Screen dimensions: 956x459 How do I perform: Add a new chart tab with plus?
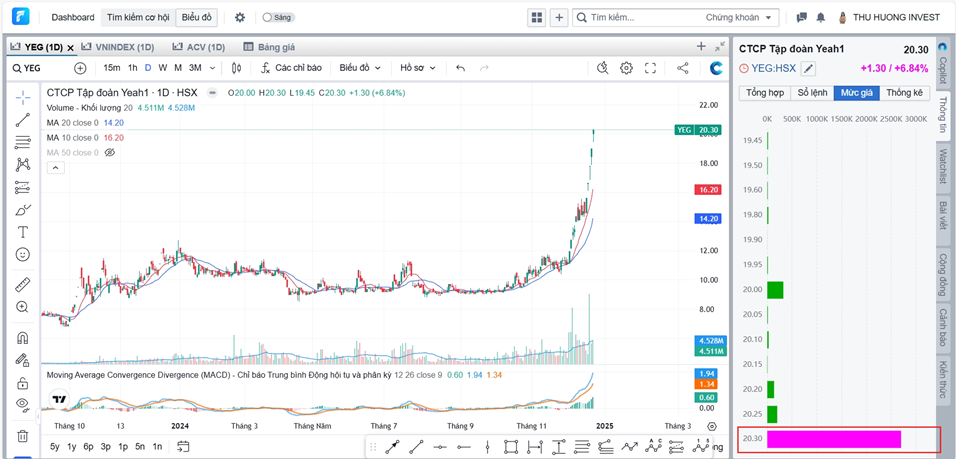coord(701,46)
